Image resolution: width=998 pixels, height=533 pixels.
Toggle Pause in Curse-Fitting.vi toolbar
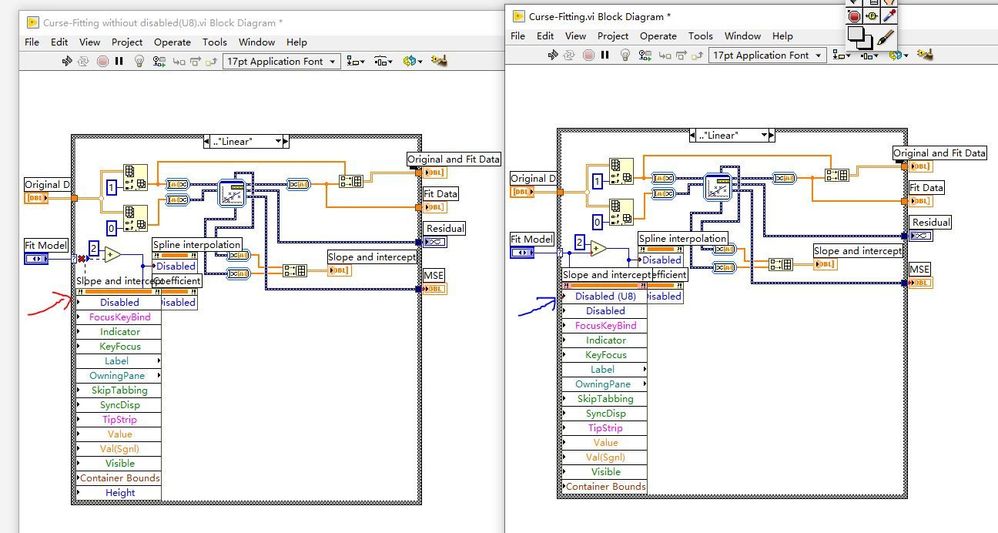point(605,55)
